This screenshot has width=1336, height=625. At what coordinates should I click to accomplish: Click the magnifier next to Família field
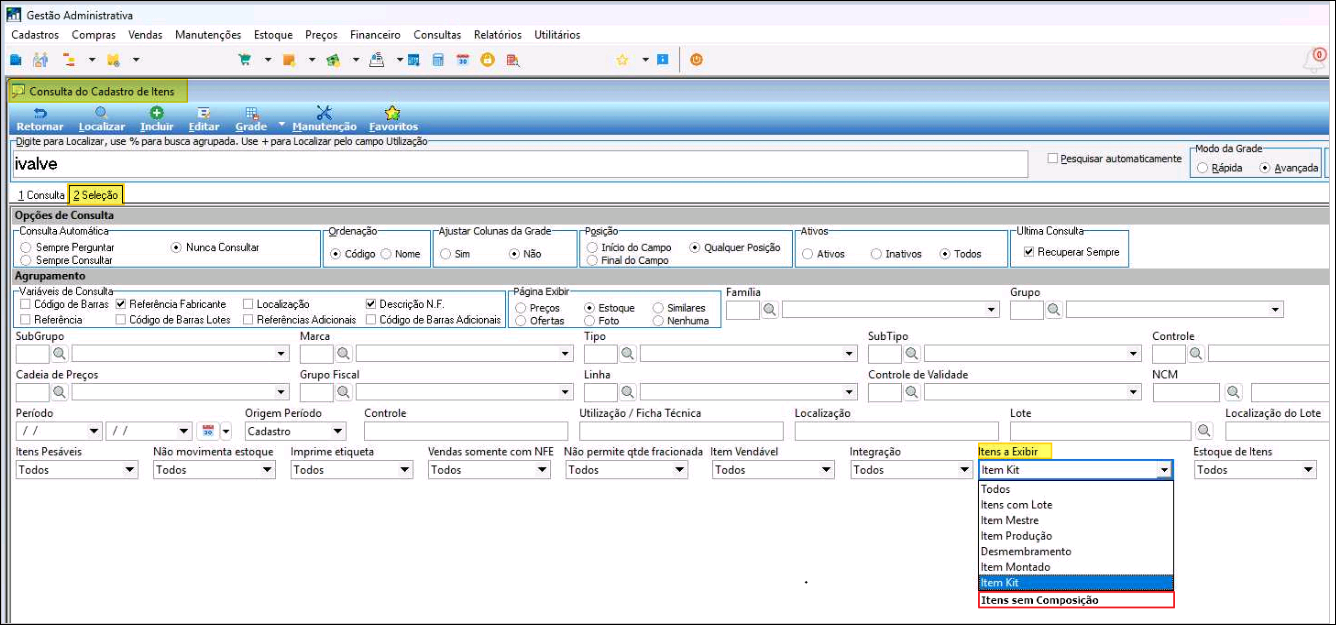[x=770, y=310]
